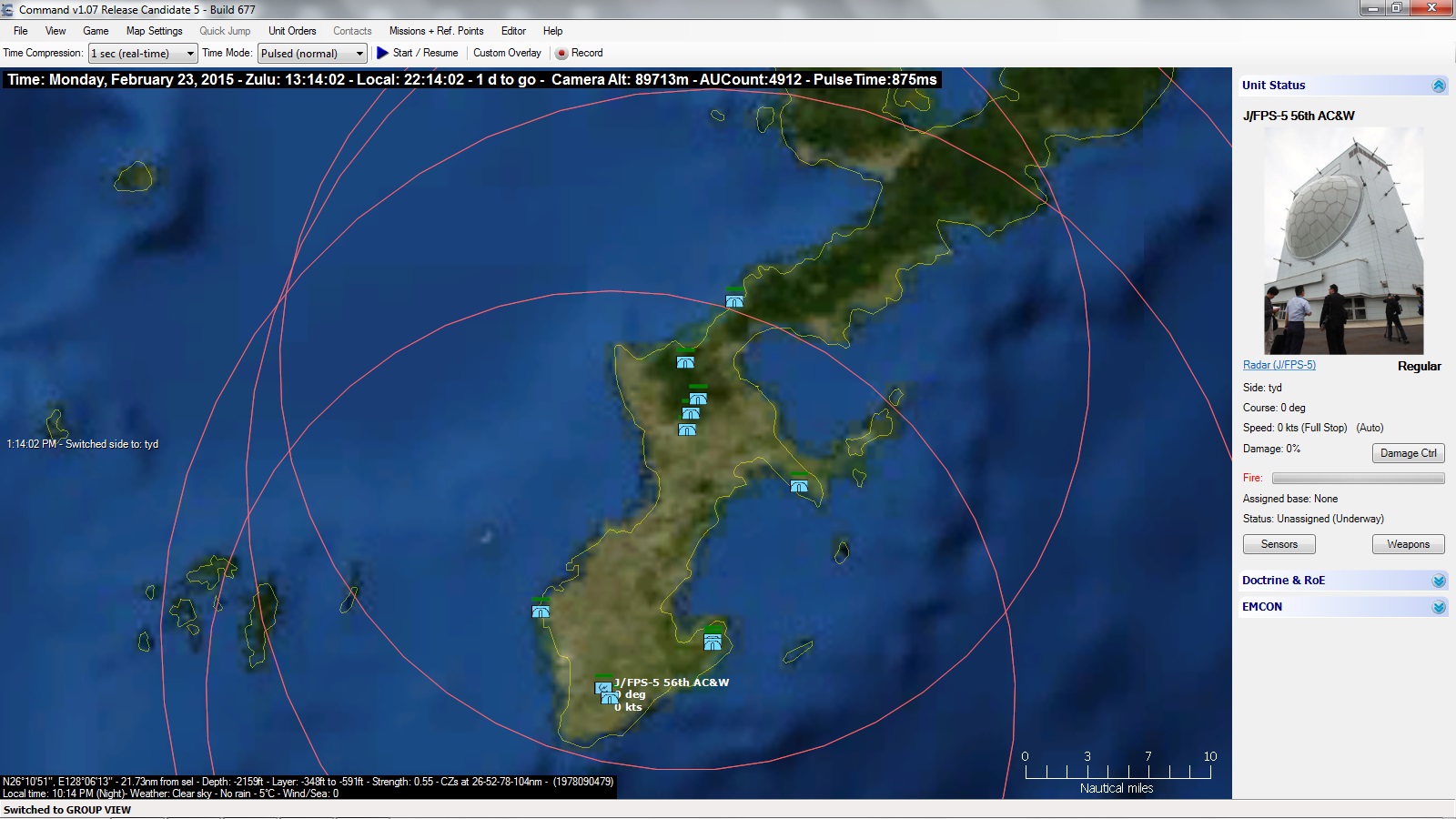The image size is (1456, 819).
Task: Click the 'Status: Unassigned (Underway)' text
Action: click(x=1313, y=519)
